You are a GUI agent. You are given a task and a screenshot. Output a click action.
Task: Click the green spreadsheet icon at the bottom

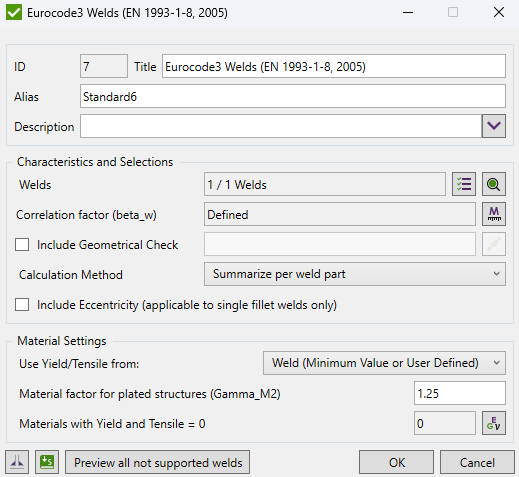pos(47,462)
